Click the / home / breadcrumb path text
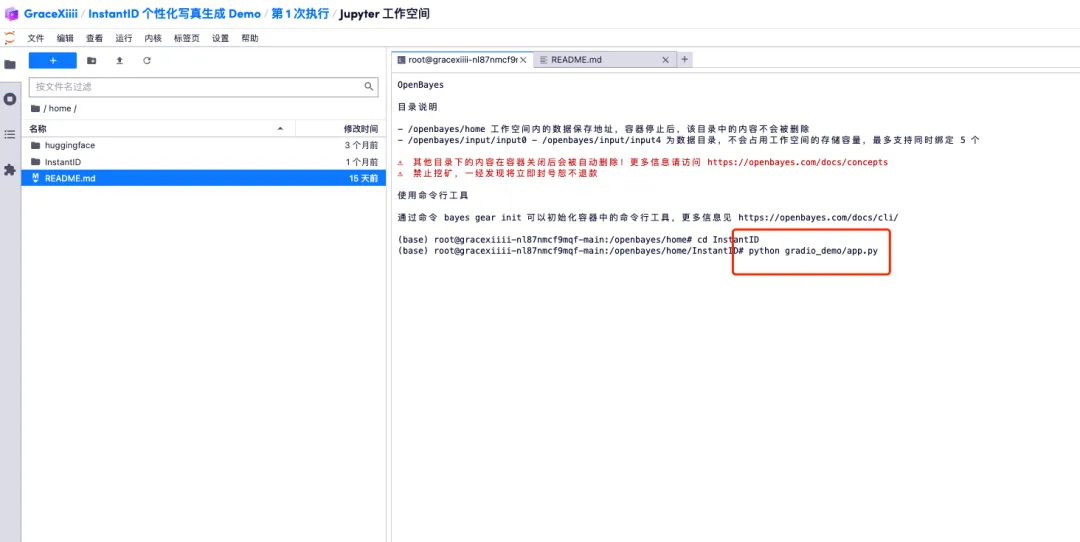The height and width of the screenshot is (542, 1080). (x=60, y=109)
